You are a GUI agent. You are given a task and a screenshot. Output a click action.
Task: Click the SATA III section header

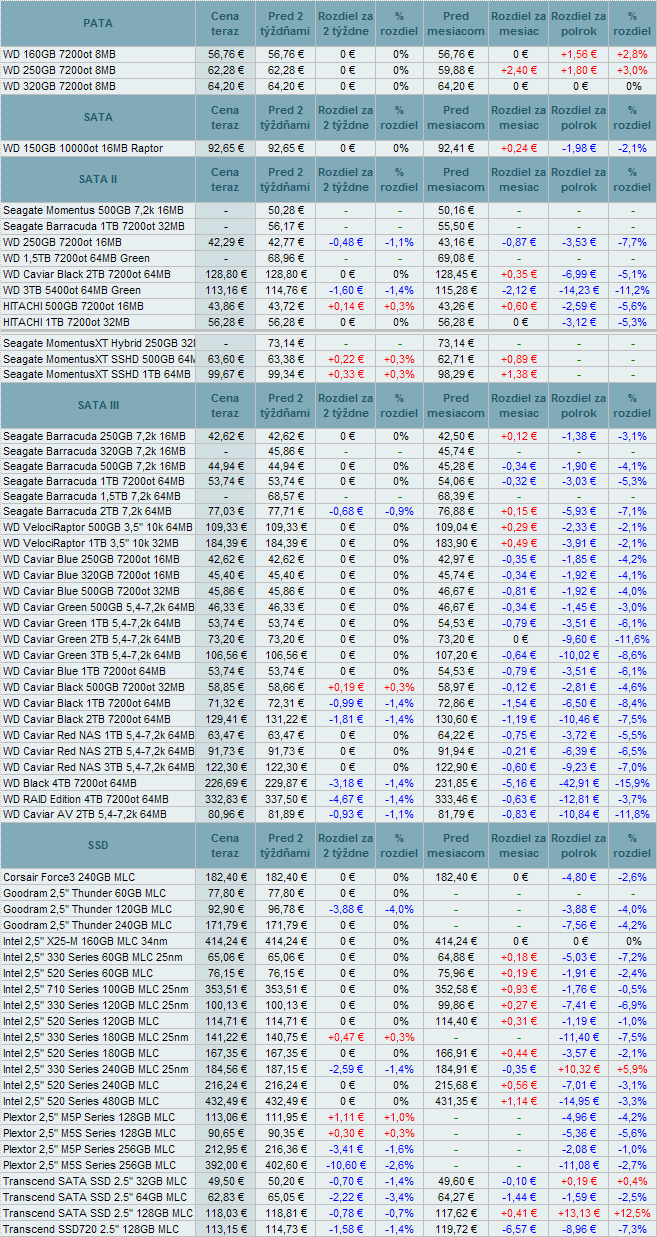98,405
